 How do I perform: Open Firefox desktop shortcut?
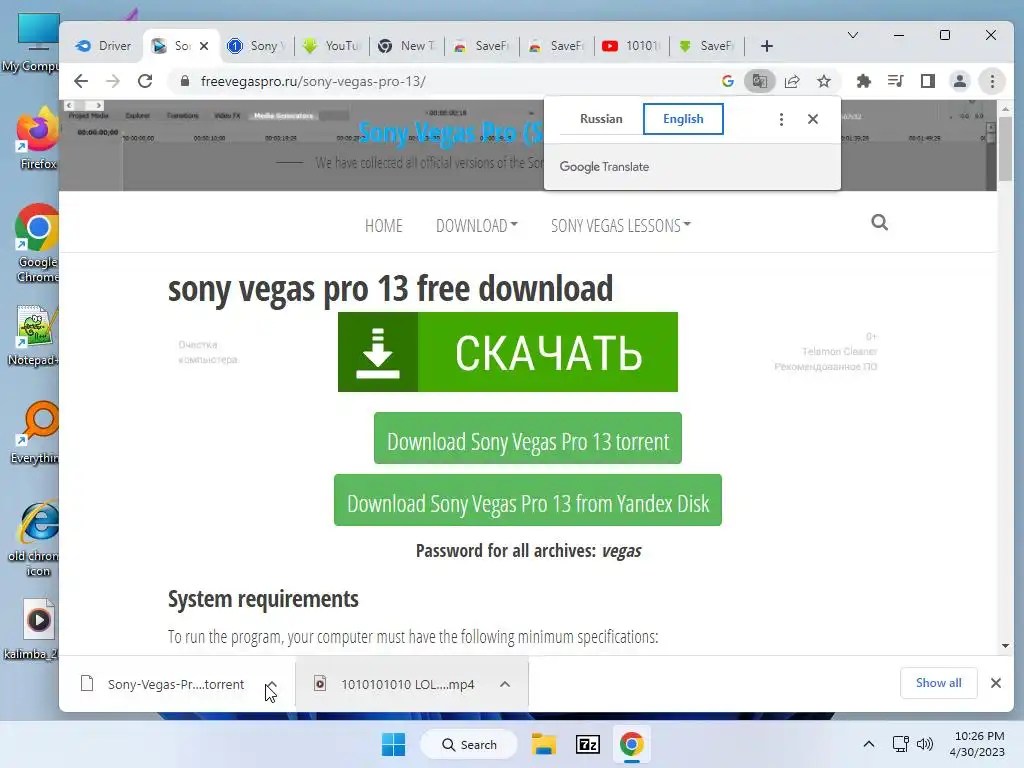pyautogui.click(x=37, y=138)
